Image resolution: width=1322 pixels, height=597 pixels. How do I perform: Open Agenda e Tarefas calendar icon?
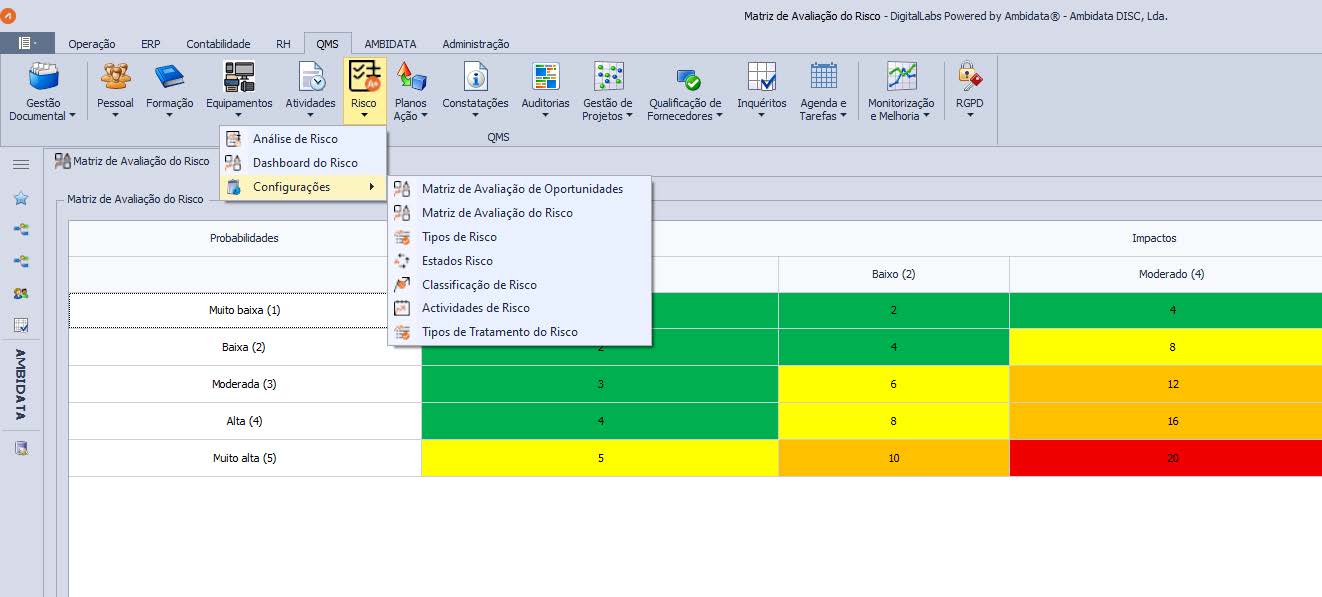[823, 76]
